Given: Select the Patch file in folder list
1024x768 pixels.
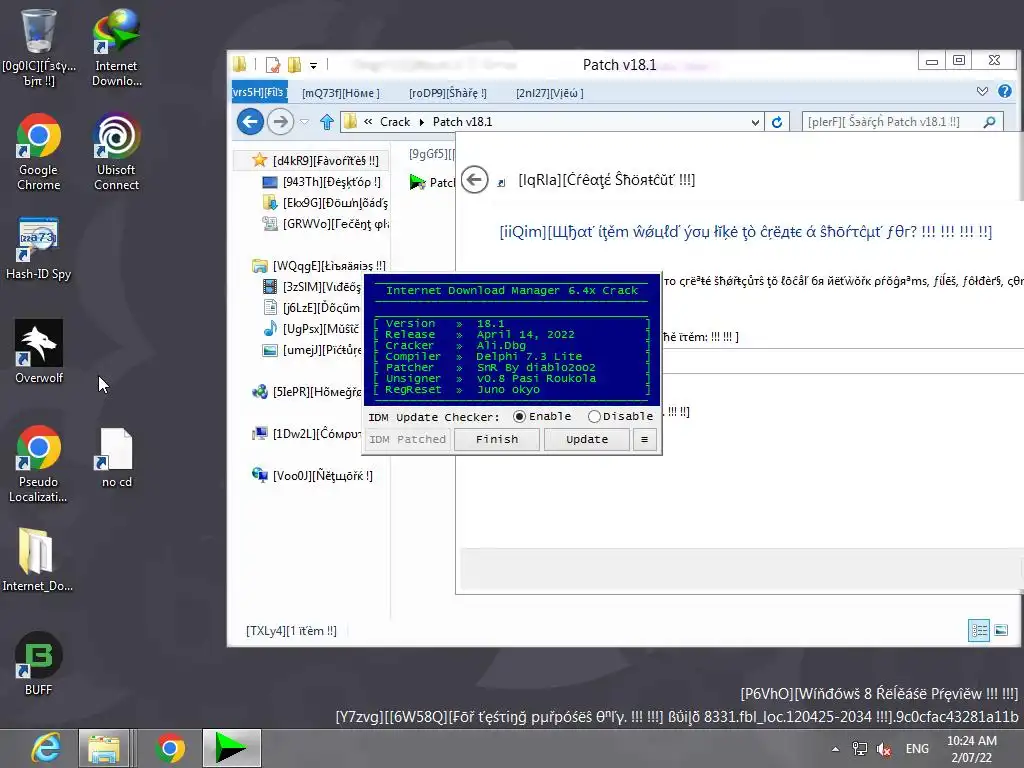Looking at the screenshot, I should 432,182.
